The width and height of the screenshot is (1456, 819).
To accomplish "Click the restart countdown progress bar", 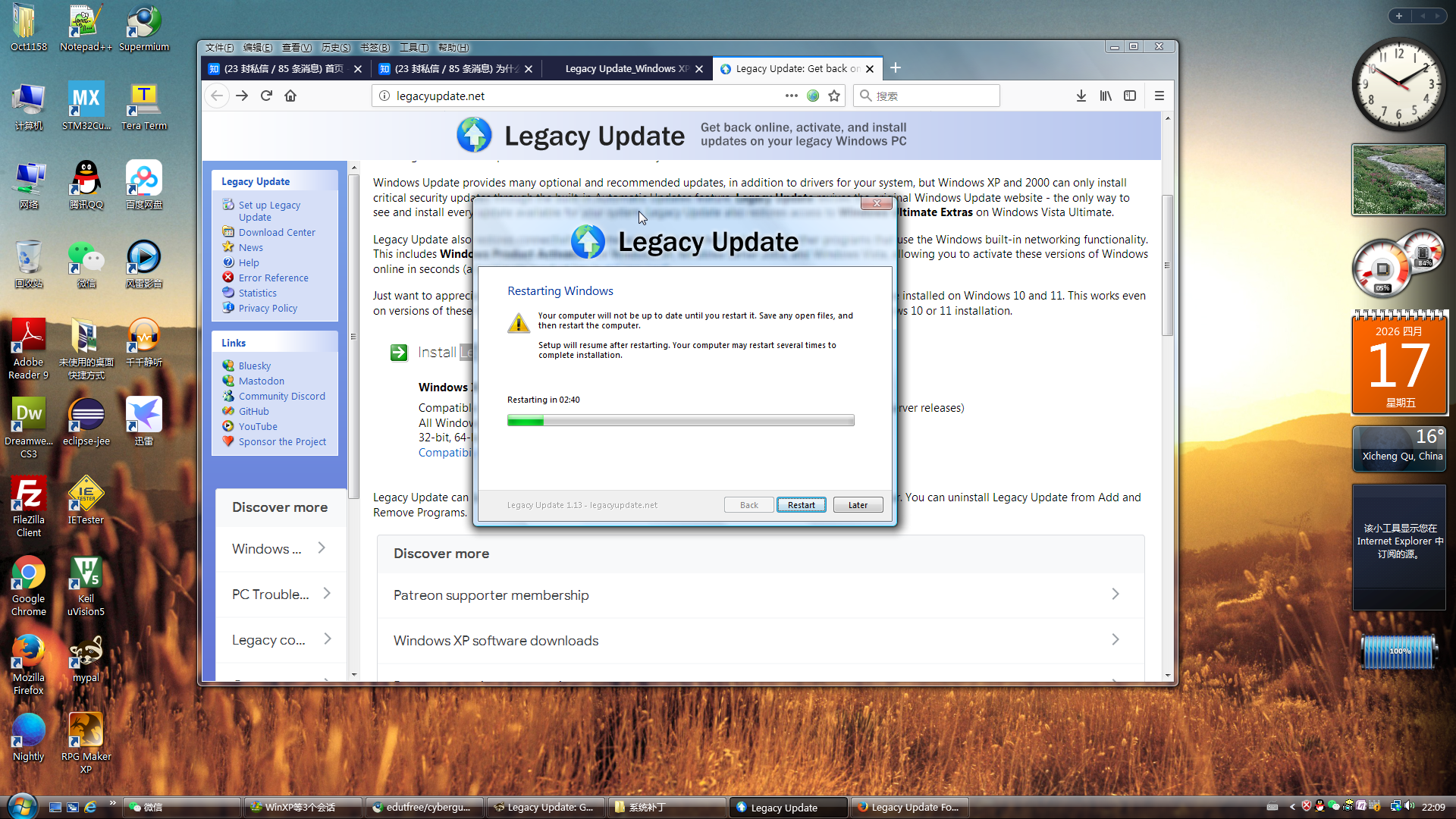I will coord(680,420).
